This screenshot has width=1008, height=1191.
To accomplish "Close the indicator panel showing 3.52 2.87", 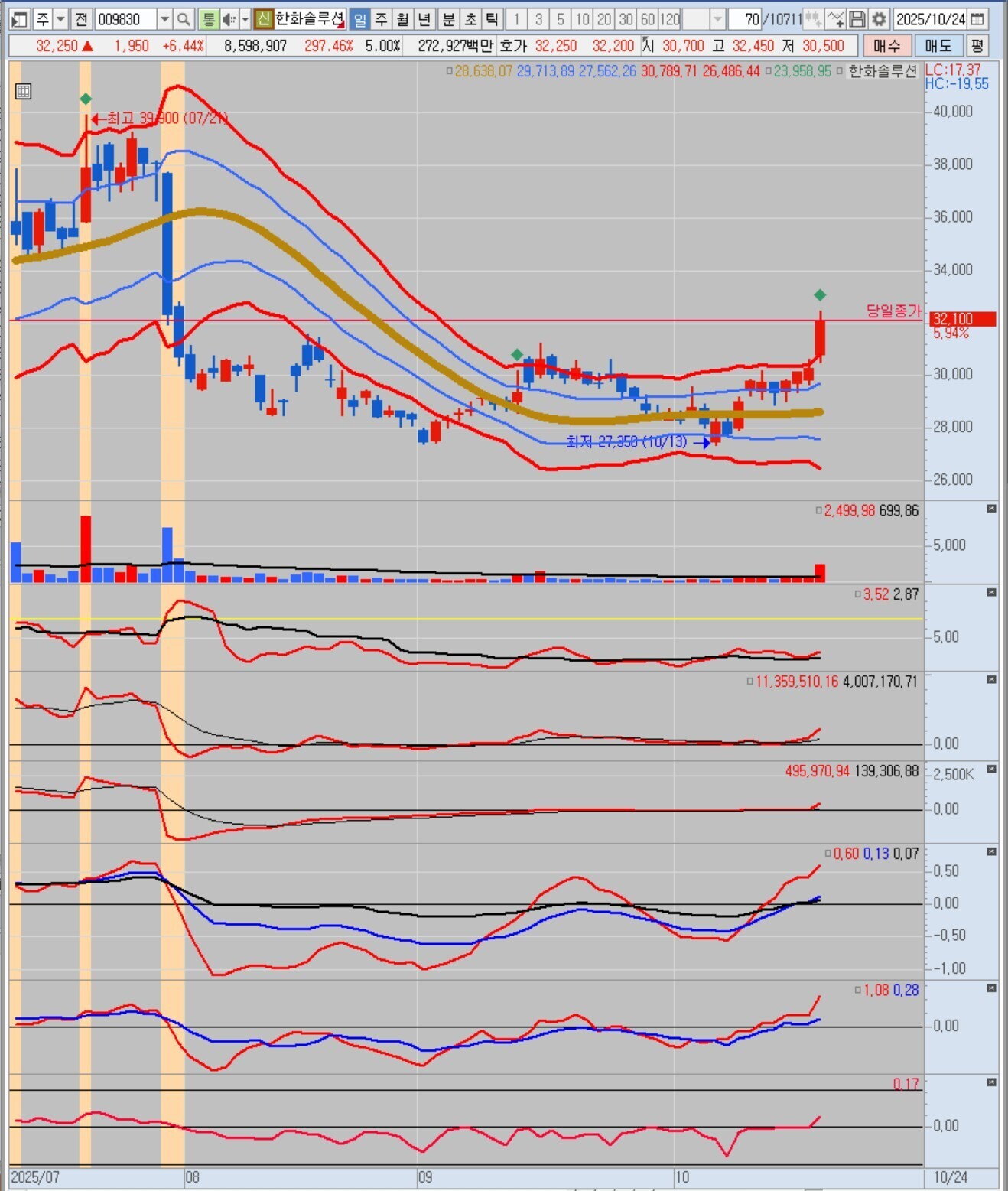I will click(x=991, y=592).
